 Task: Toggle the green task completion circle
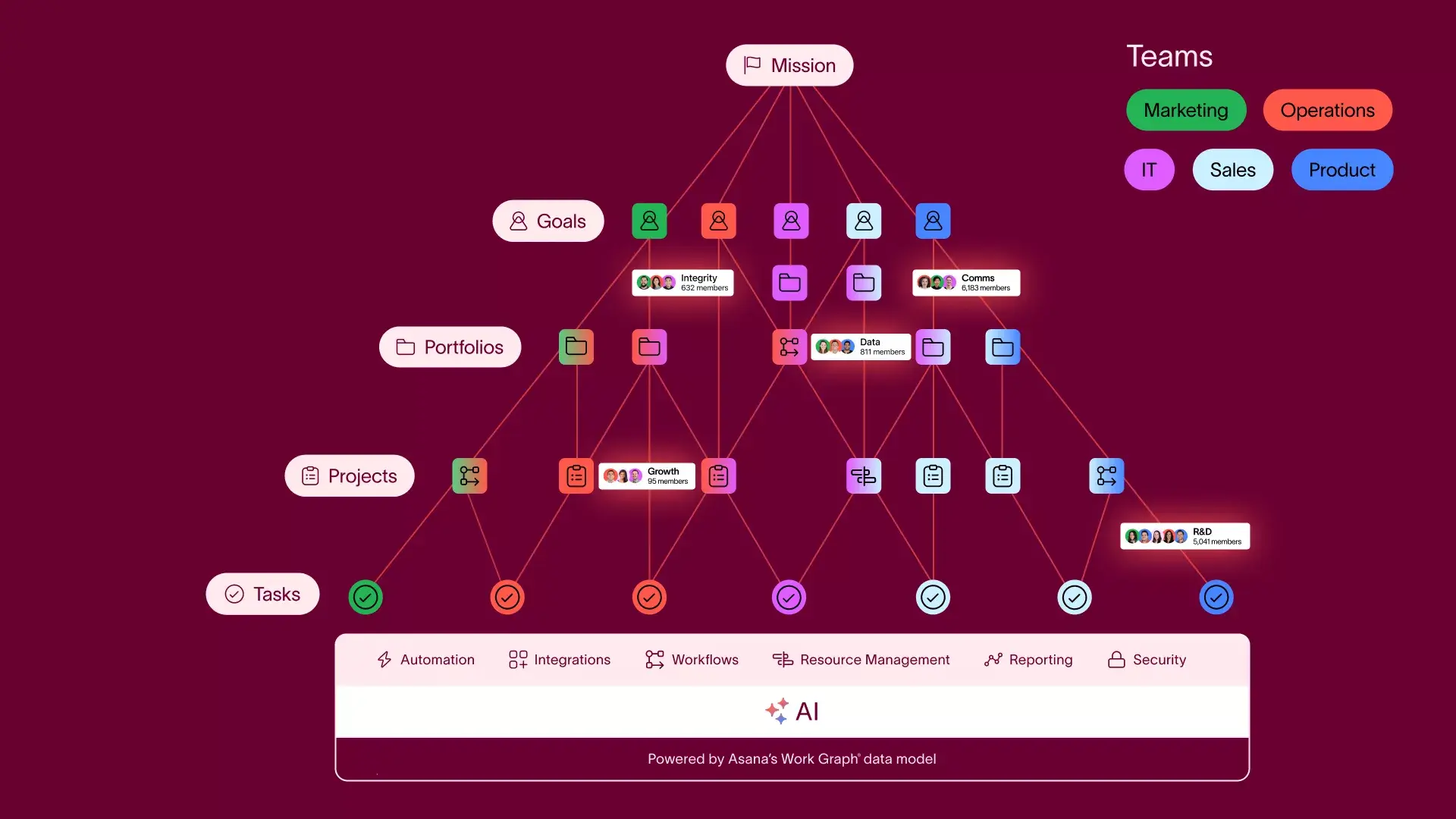(364, 596)
